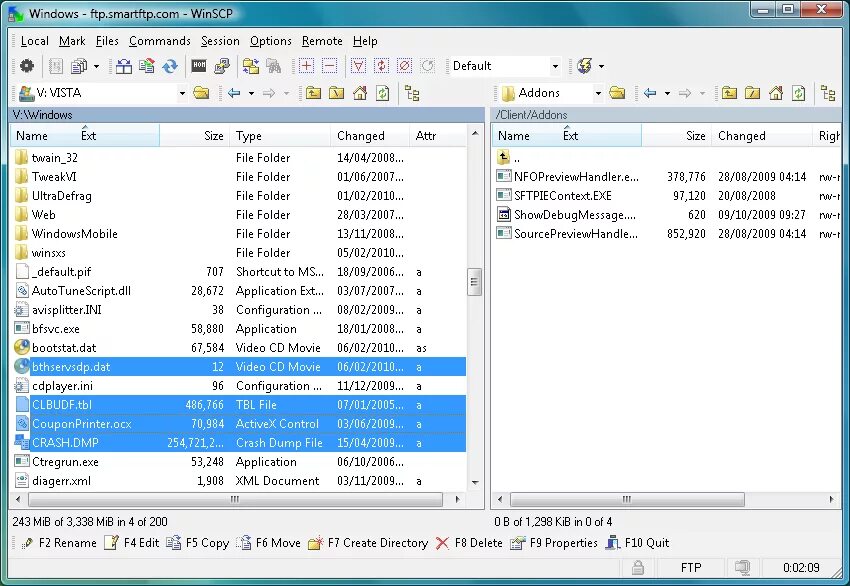Click the blue circular arrows sync icon
The height and width of the screenshot is (586, 850).
[170, 66]
